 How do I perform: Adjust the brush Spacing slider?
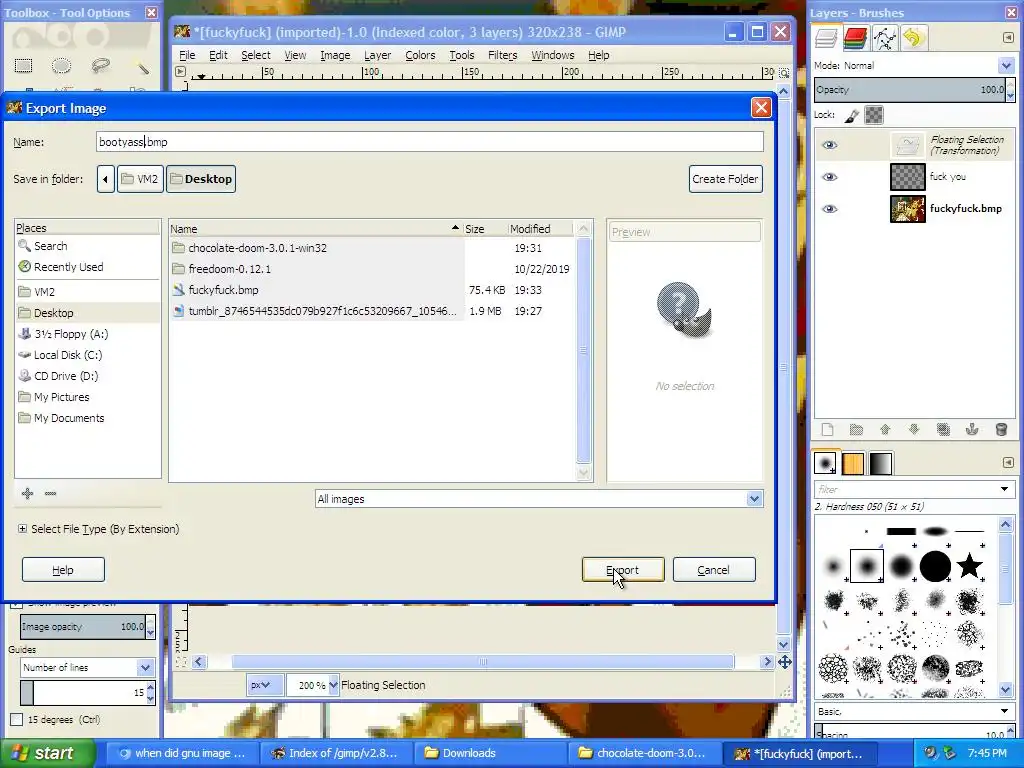(911, 732)
